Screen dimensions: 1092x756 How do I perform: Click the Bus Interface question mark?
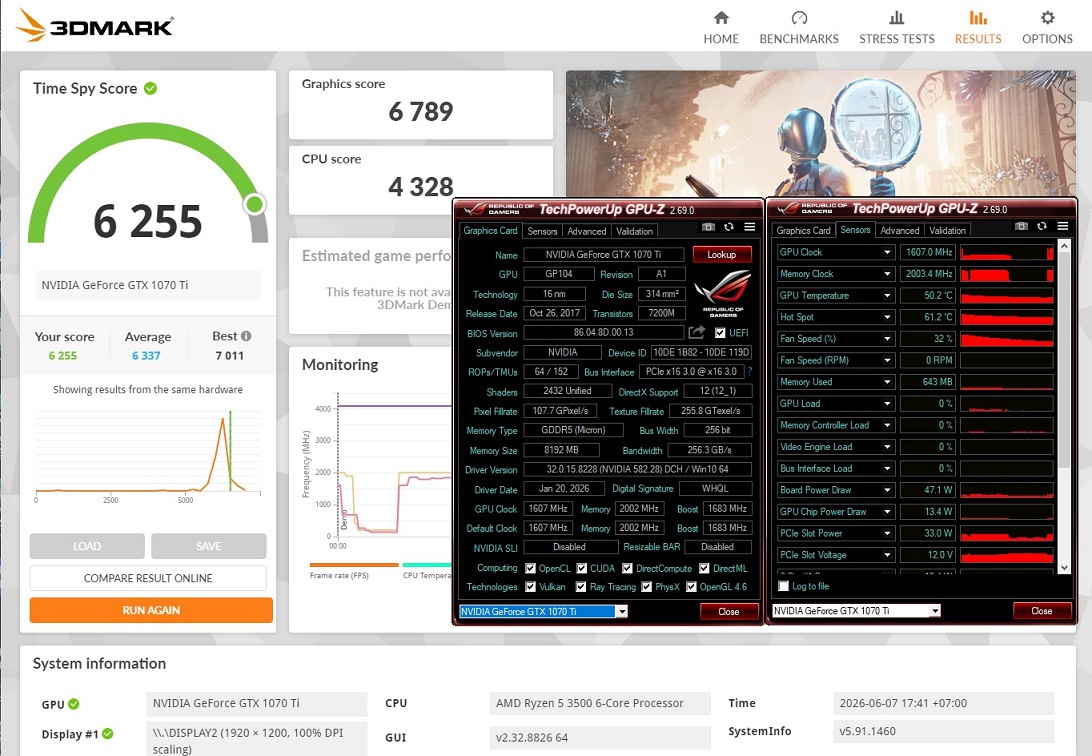pyautogui.click(x=749, y=372)
